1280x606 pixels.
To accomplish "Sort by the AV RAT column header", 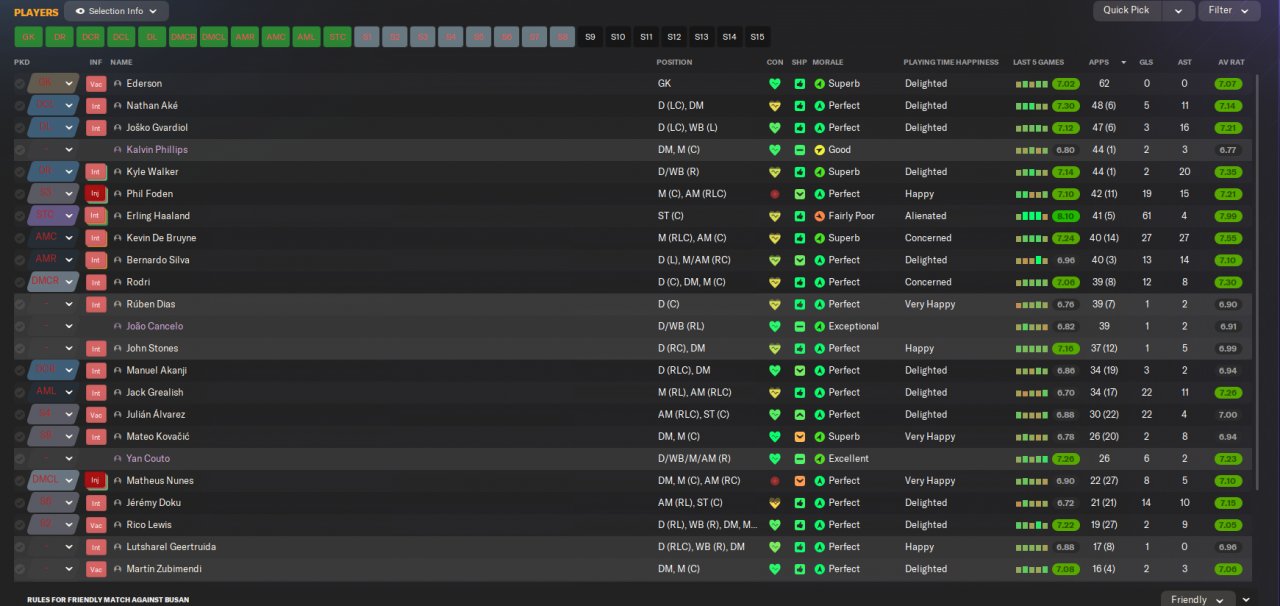I will pyautogui.click(x=1231, y=62).
